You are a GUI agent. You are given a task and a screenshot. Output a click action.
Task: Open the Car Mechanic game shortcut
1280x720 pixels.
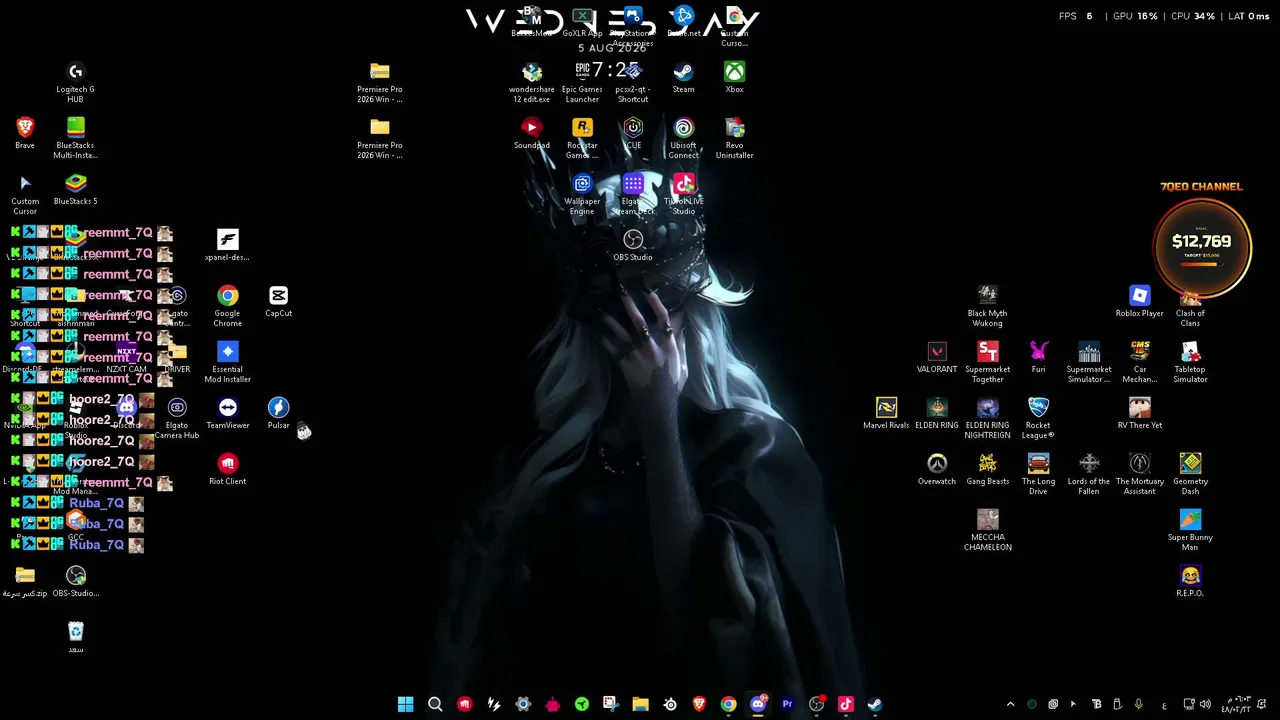pos(1139,352)
